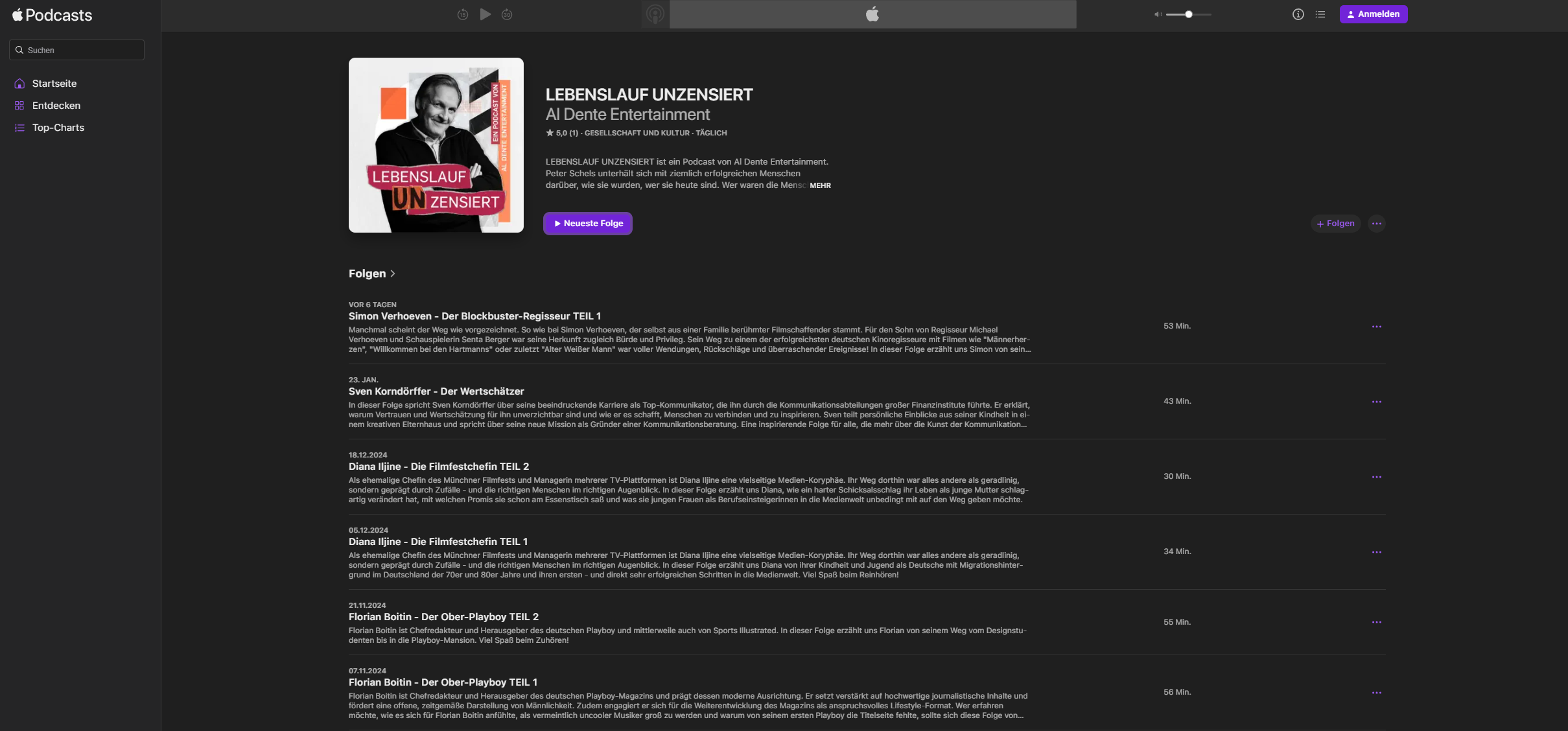Open the playback queue list icon

pos(1320,14)
